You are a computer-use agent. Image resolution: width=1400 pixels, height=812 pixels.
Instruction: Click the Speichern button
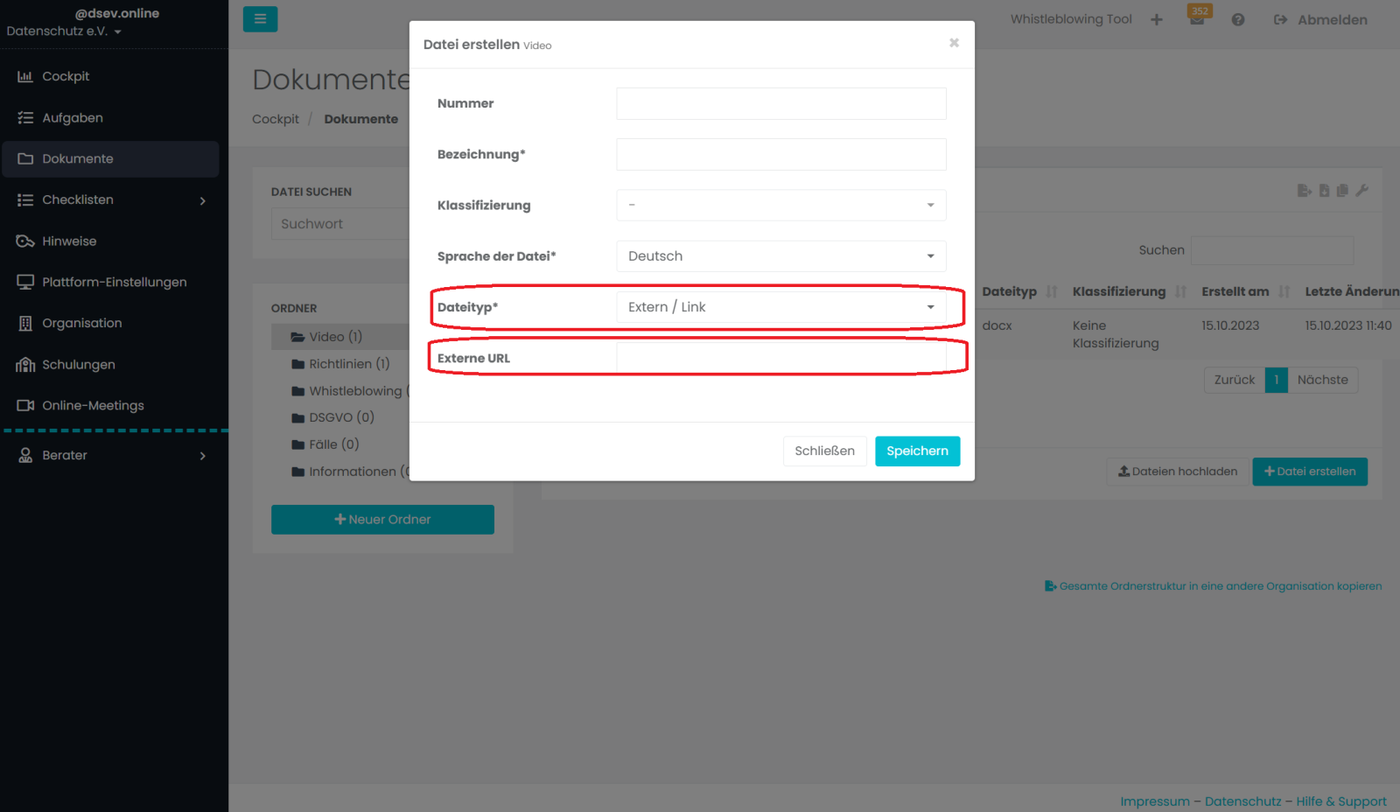coord(917,451)
